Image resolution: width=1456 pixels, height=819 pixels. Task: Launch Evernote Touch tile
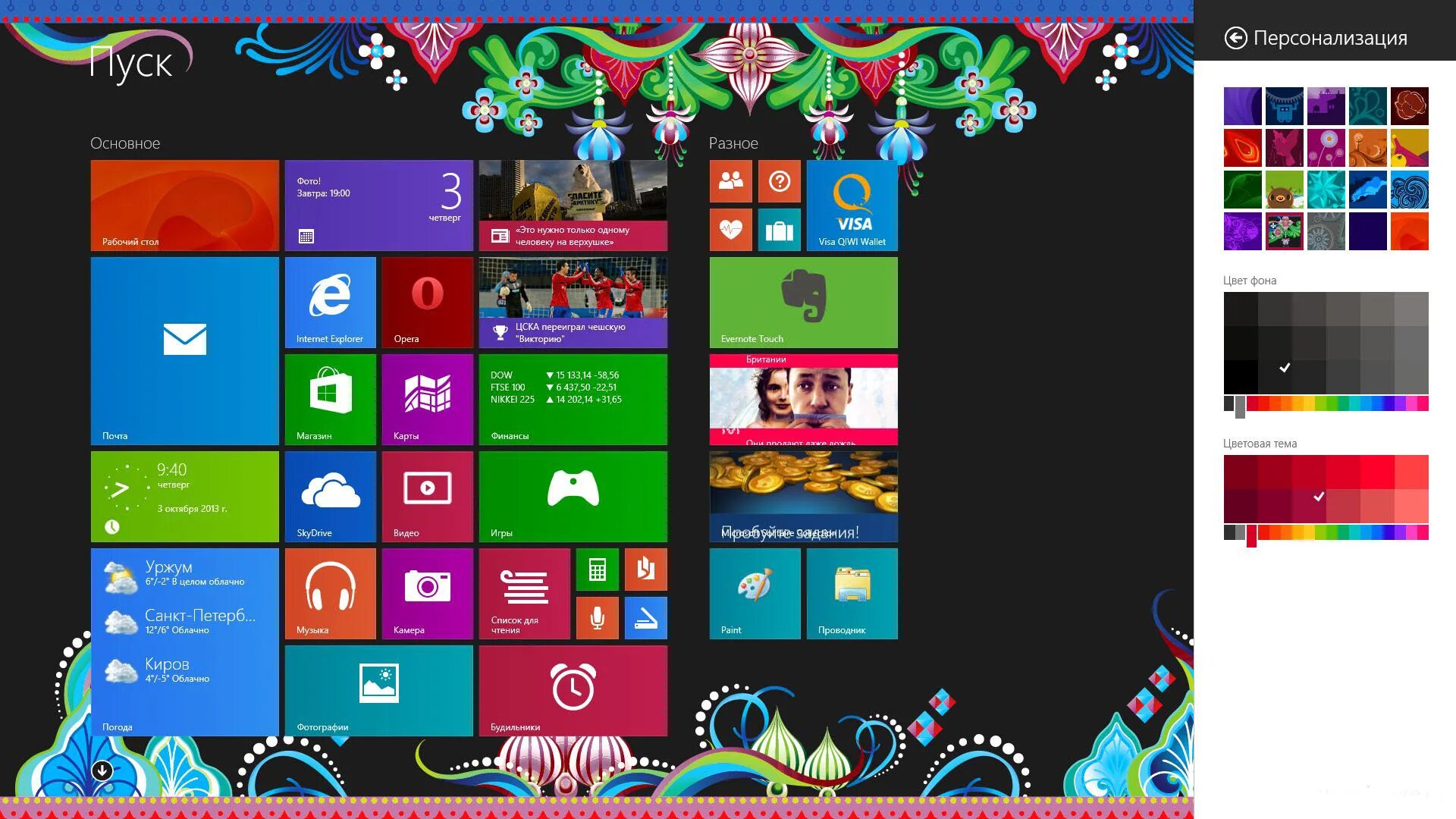803,302
